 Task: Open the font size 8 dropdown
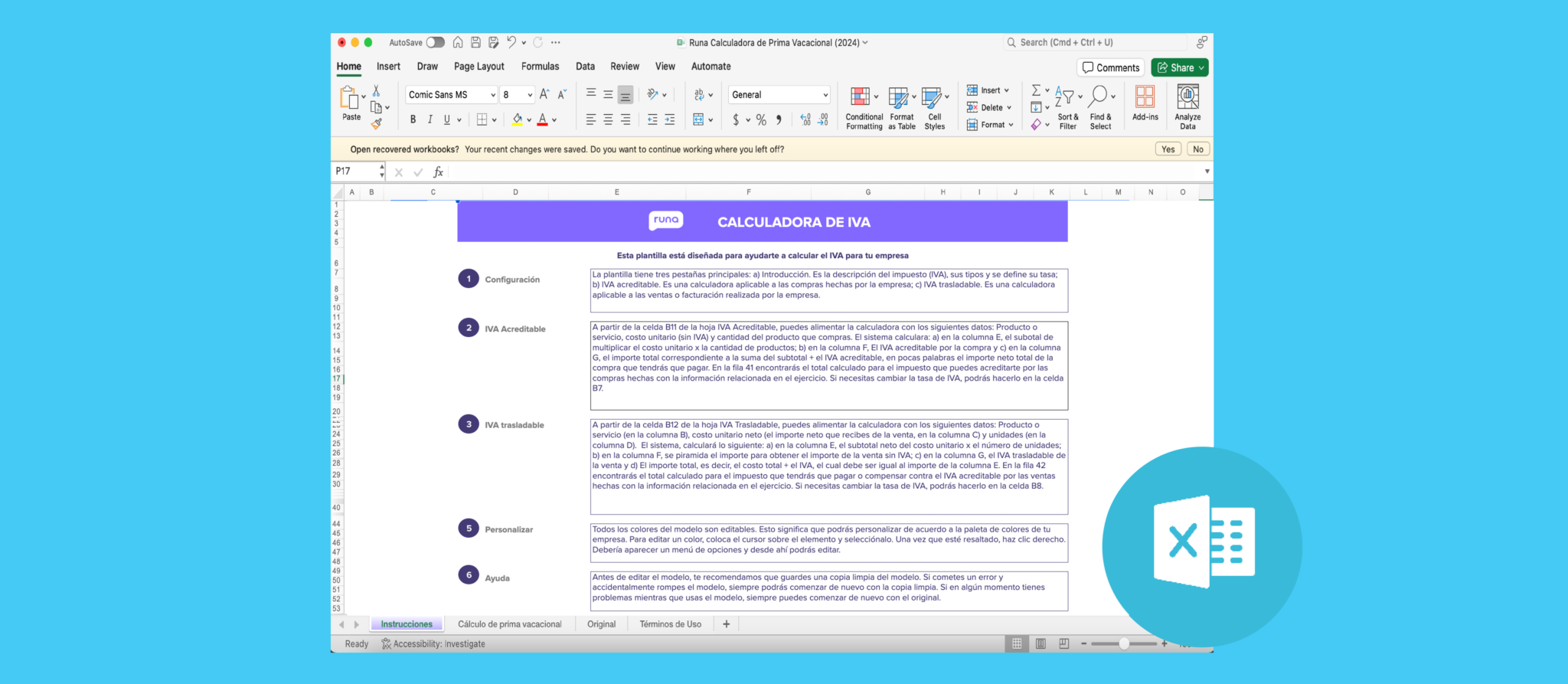[530, 95]
